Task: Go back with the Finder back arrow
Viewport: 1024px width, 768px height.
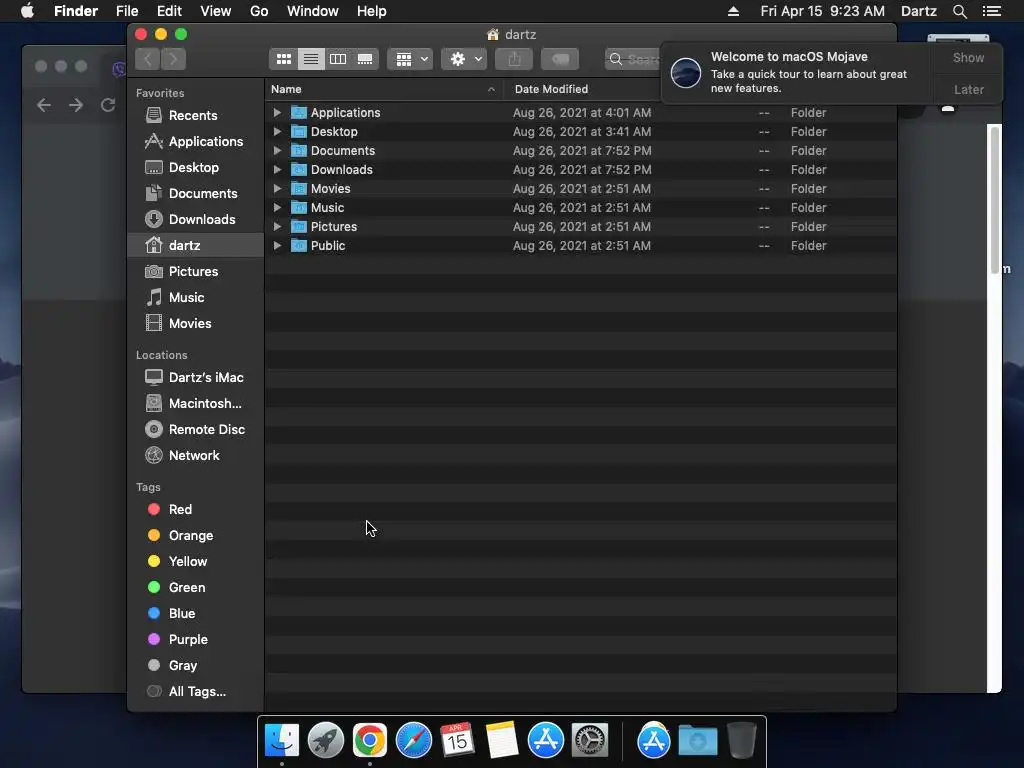Action: coord(148,59)
